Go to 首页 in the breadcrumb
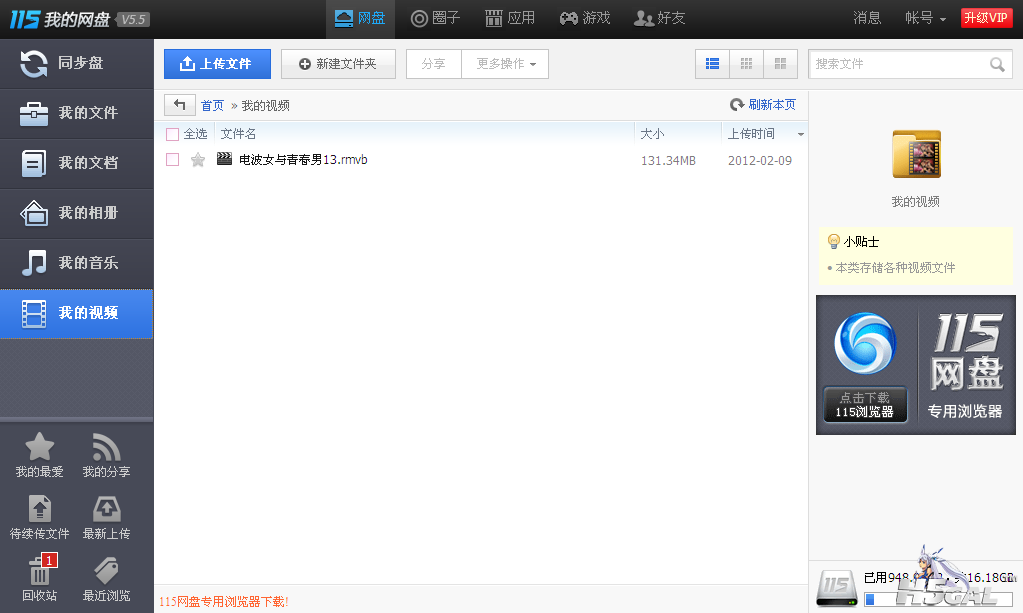 tap(212, 106)
